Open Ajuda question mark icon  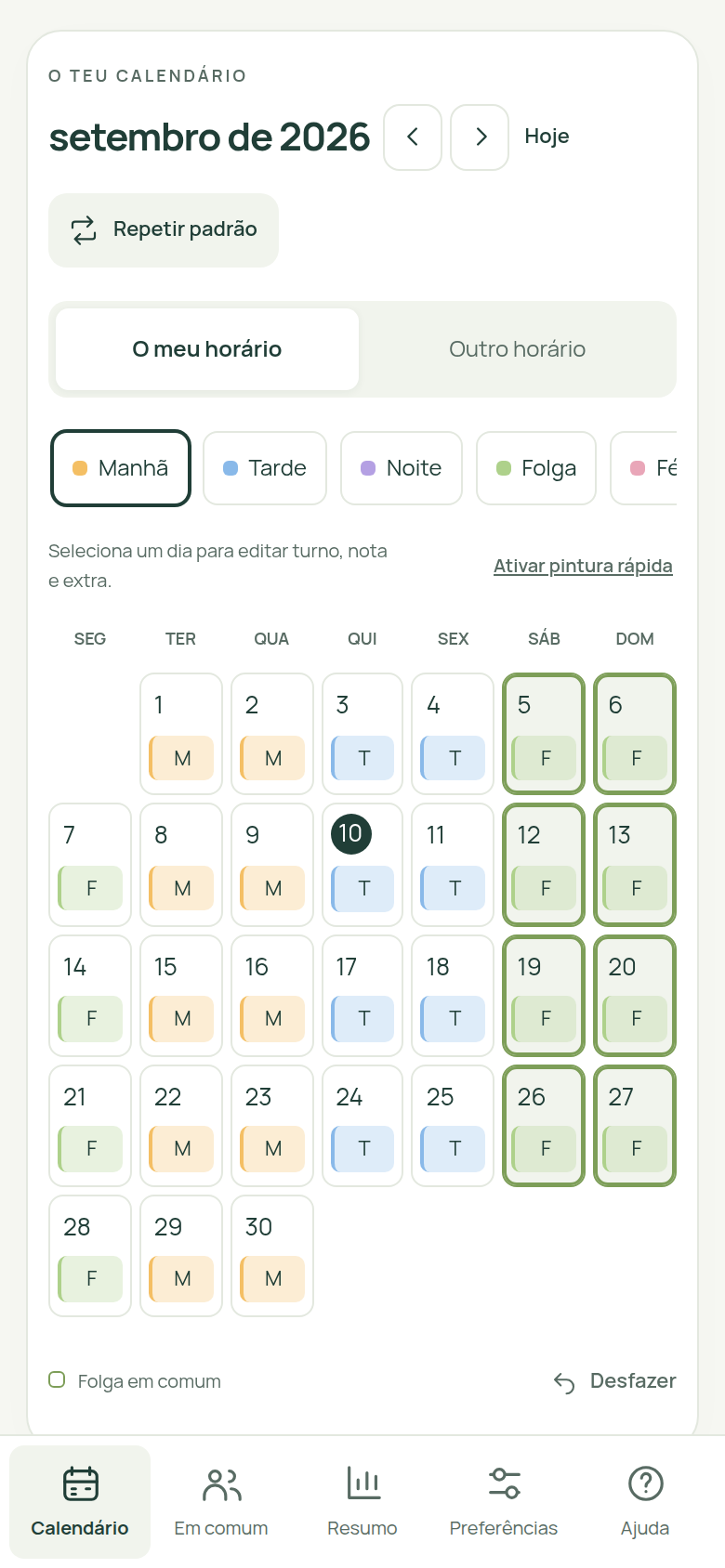645,1483
